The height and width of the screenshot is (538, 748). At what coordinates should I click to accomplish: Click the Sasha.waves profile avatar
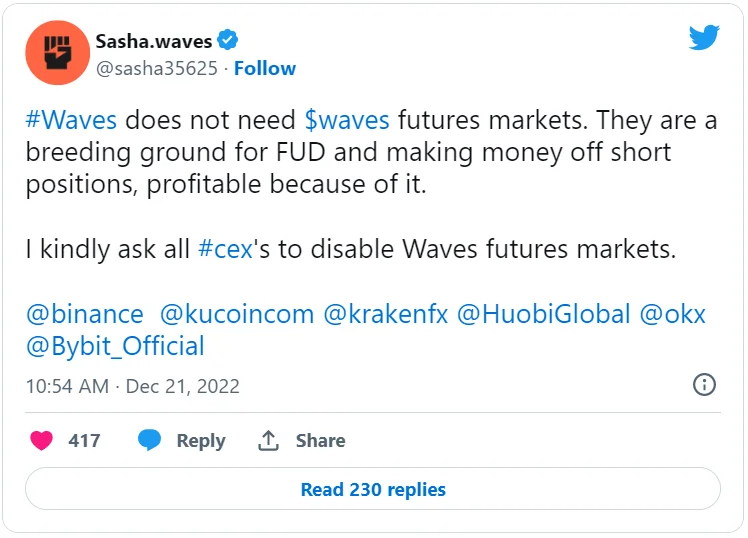tap(55, 53)
